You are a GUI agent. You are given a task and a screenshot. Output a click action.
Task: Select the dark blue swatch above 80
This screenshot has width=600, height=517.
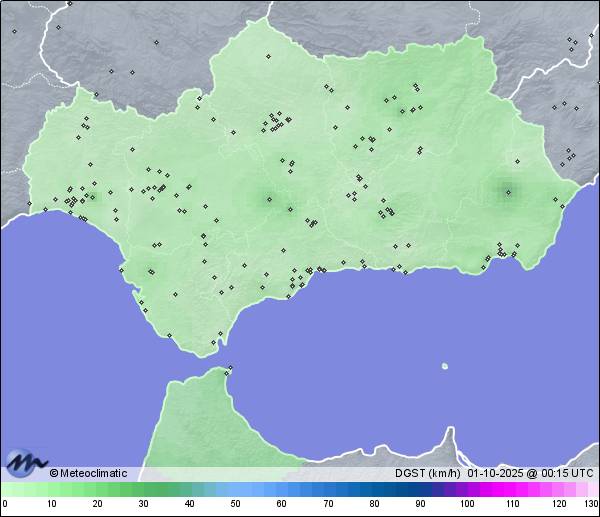tap(374, 489)
